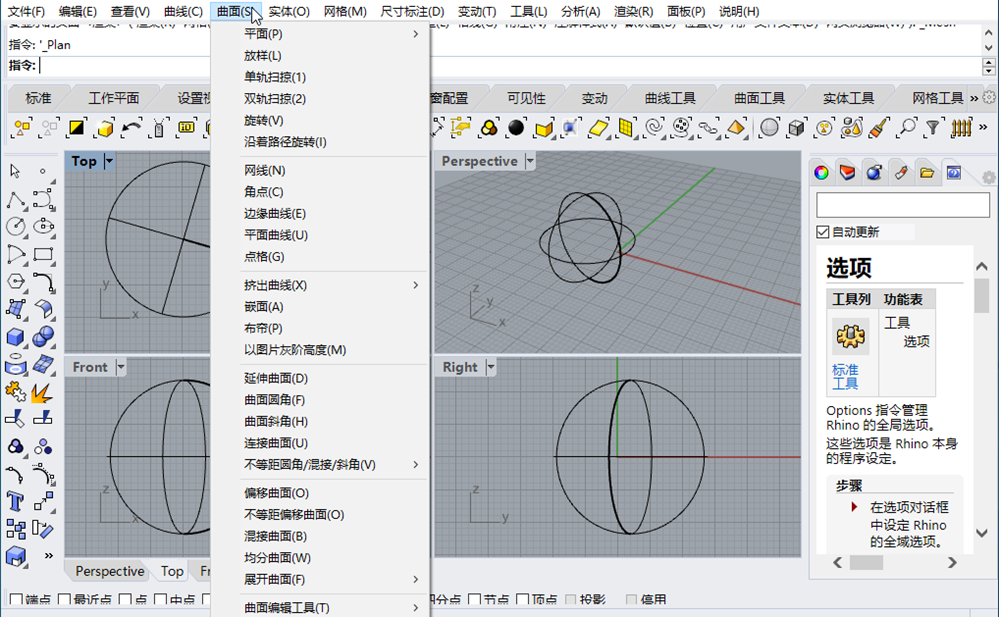Open the Perspective viewport dropdown arrow

tap(530, 161)
